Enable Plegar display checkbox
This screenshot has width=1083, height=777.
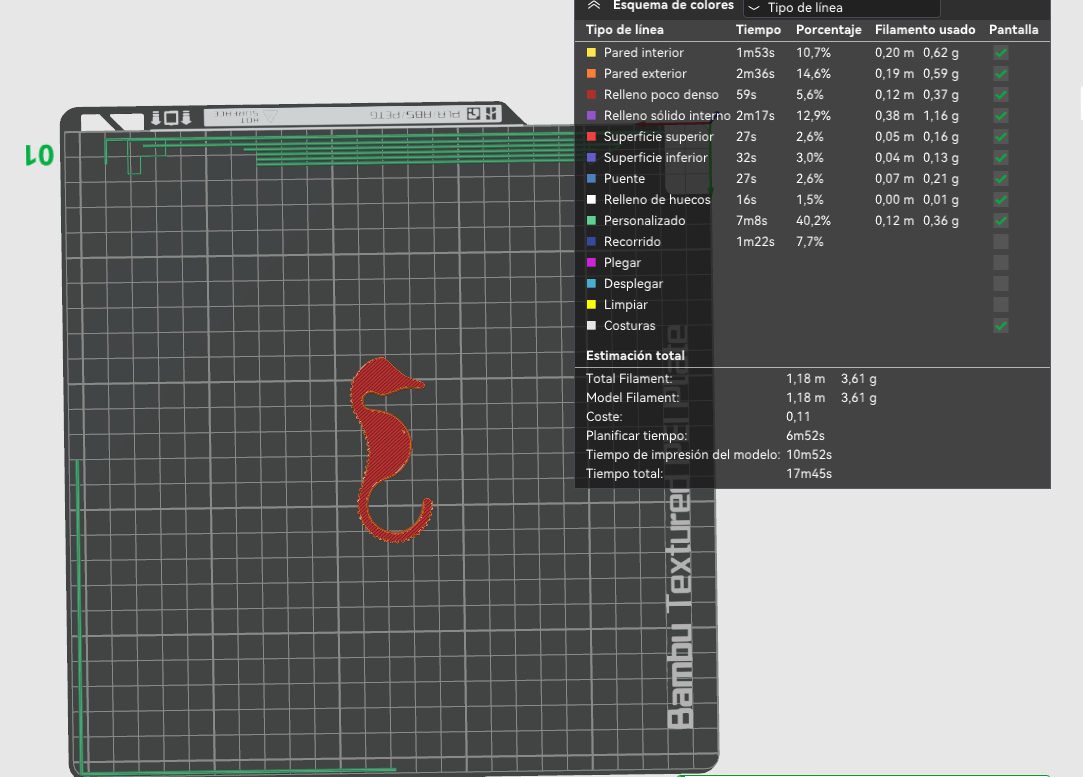[1000, 263]
